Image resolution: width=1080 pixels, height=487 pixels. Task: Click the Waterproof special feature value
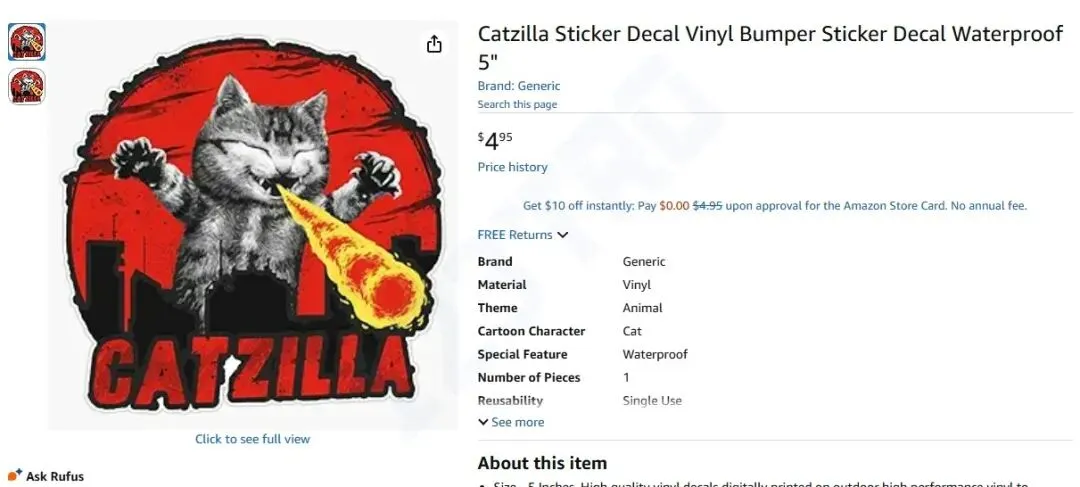pyautogui.click(x=655, y=354)
